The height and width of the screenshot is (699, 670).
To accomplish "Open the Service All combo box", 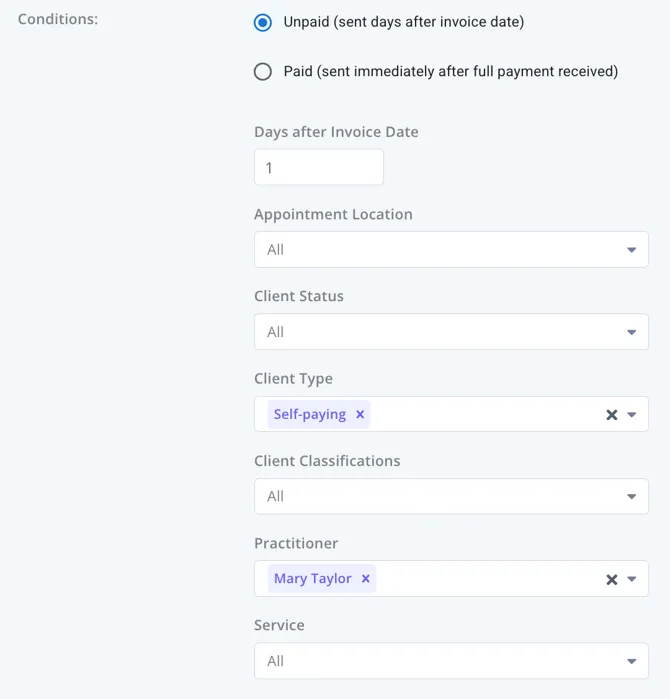I will [451, 661].
